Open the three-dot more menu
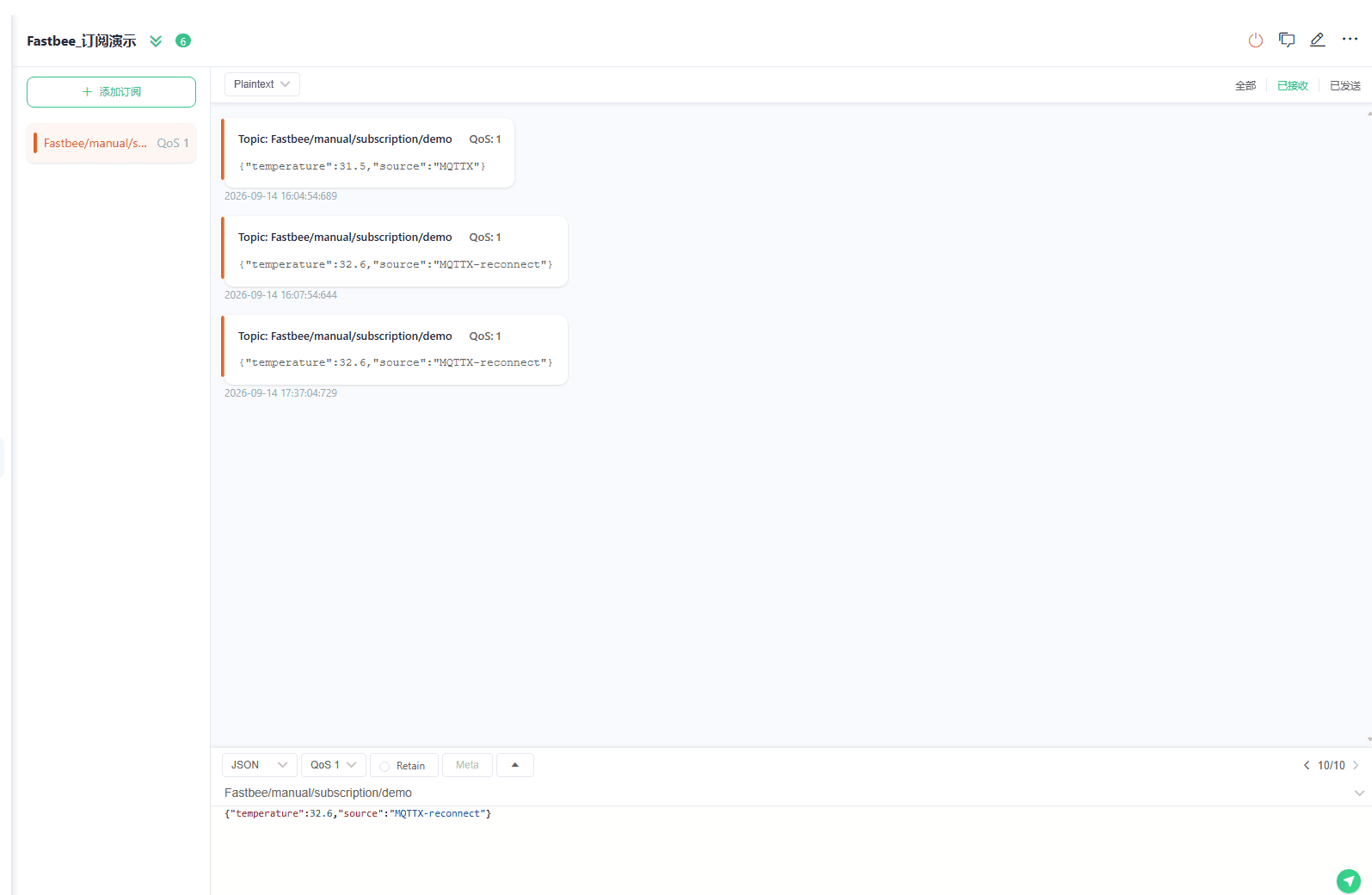 click(x=1350, y=39)
